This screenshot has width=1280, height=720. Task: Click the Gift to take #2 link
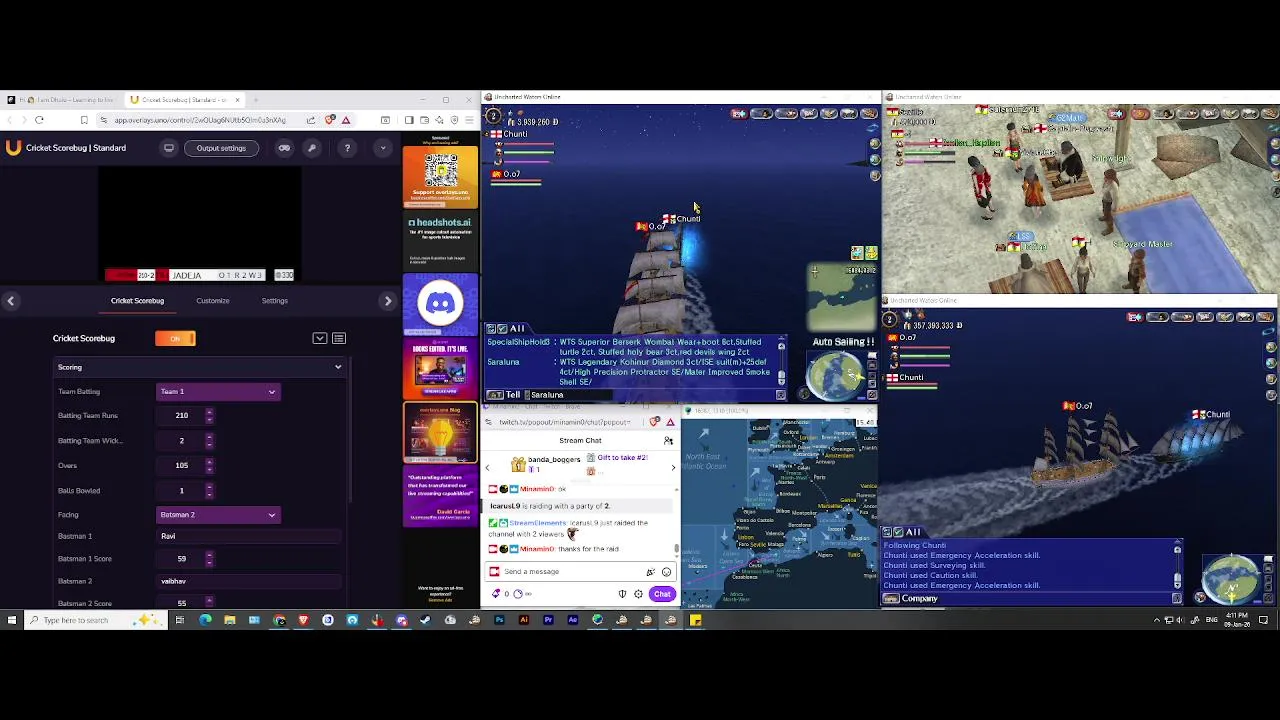622,458
